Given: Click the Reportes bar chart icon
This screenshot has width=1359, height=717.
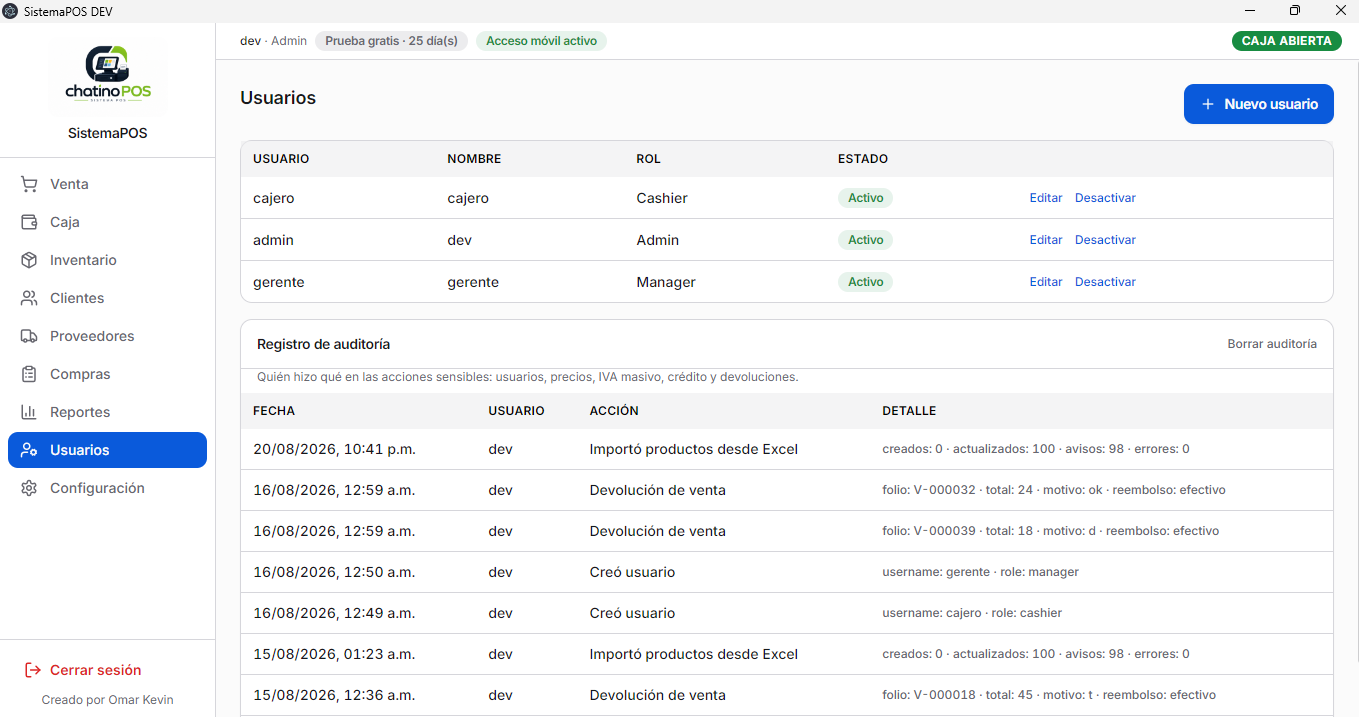Looking at the screenshot, I should [x=29, y=412].
